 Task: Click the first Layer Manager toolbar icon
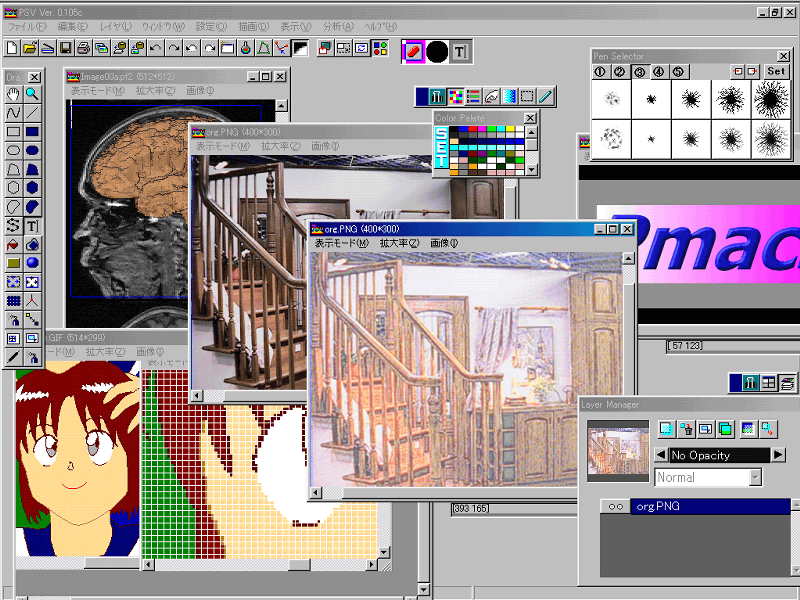click(x=666, y=429)
